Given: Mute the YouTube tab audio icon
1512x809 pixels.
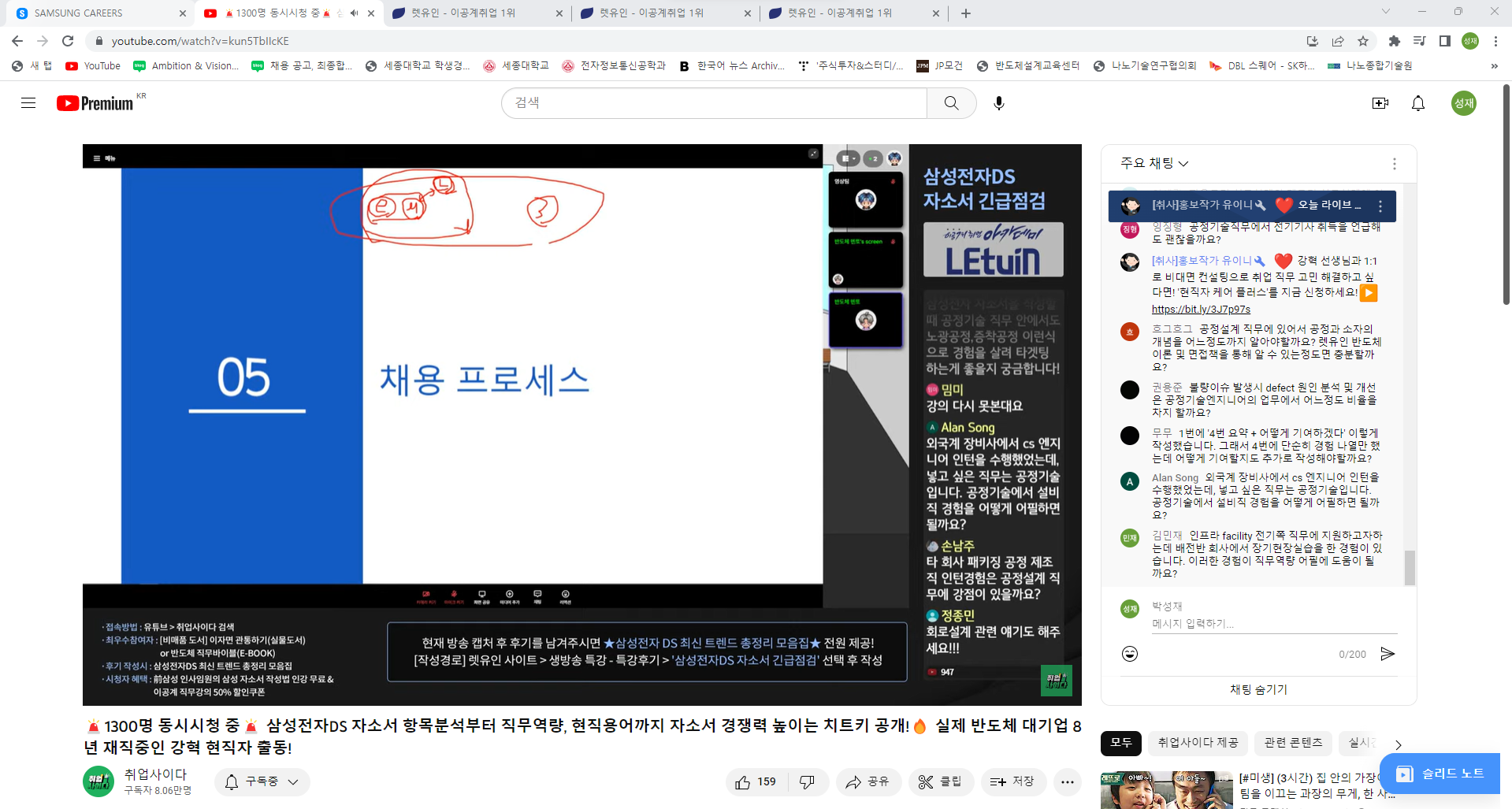Looking at the screenshot, I should tap(355, 13).
